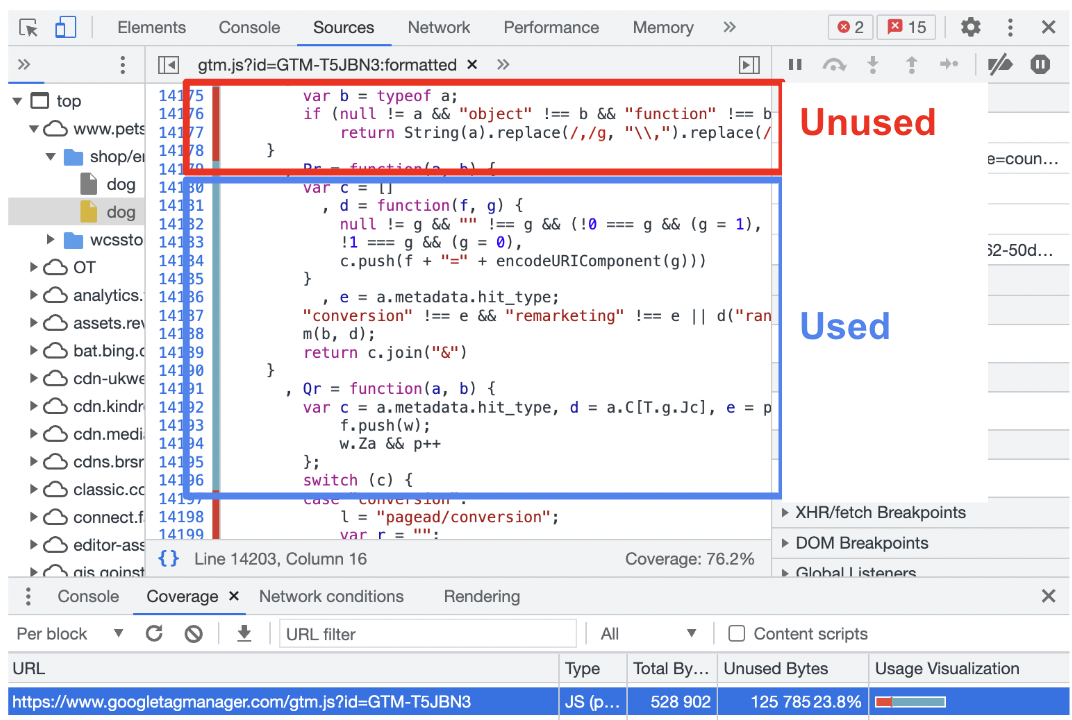Show more DevTools tabs chevron
The width and height of the screenshot is (1072, 720).
click(x=729, y=27)
